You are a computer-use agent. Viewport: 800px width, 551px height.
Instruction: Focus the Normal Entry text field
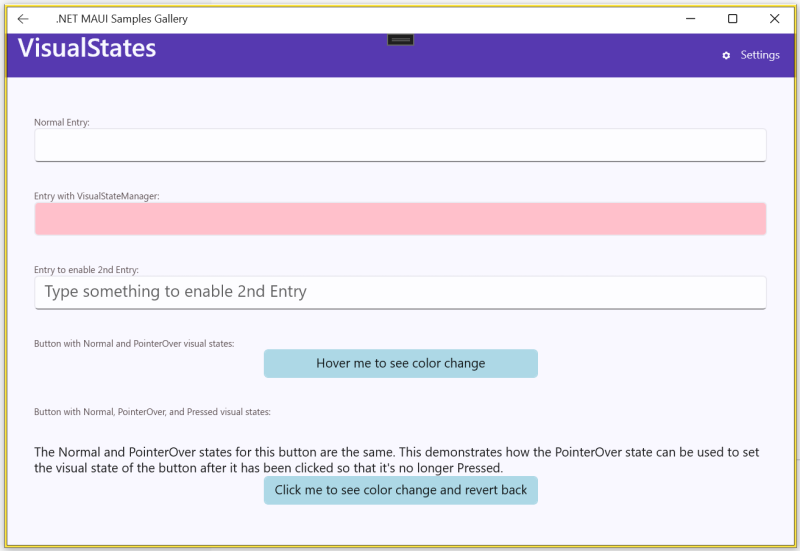(x=400, y=145)
